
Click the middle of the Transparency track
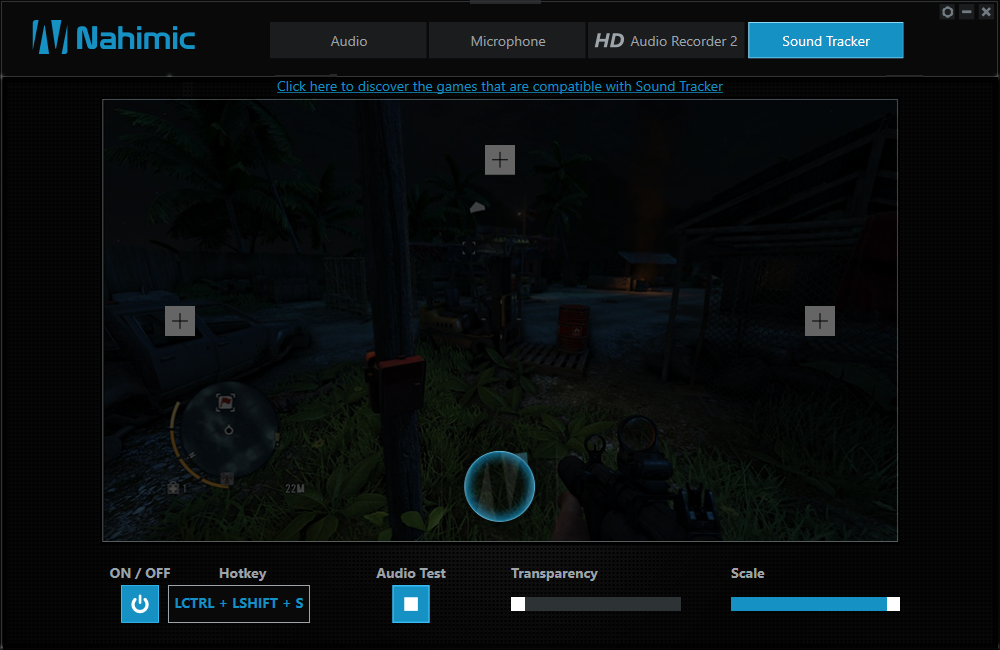click(596, 604)
